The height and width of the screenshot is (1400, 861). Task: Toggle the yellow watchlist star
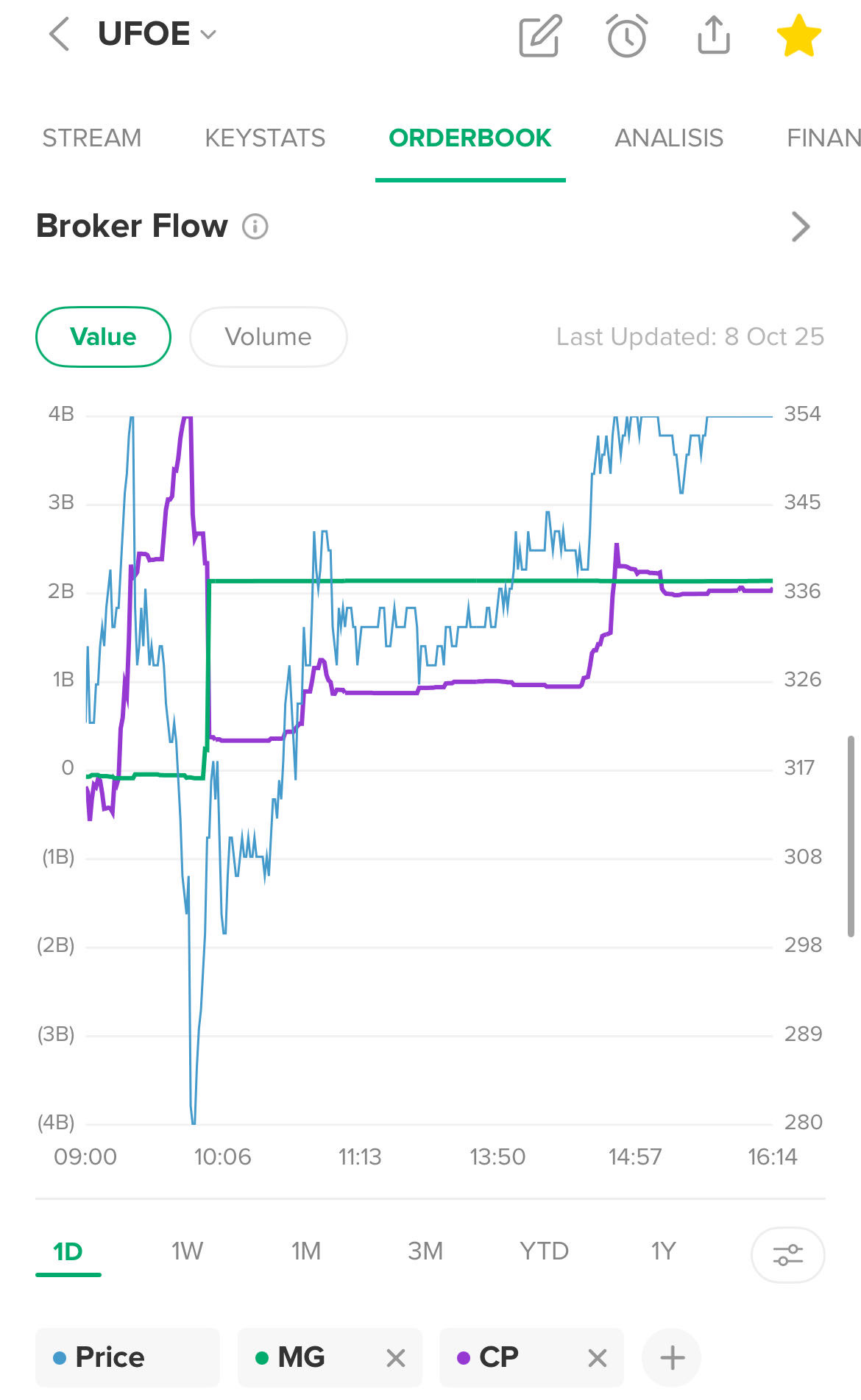point(798,35)
